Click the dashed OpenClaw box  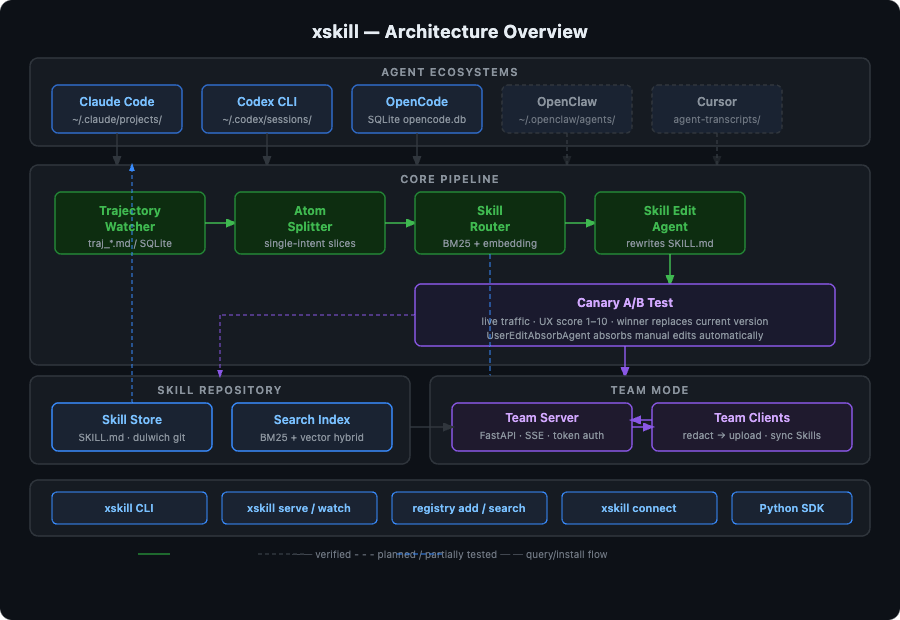pyautogui.click(x=567, y=109)
